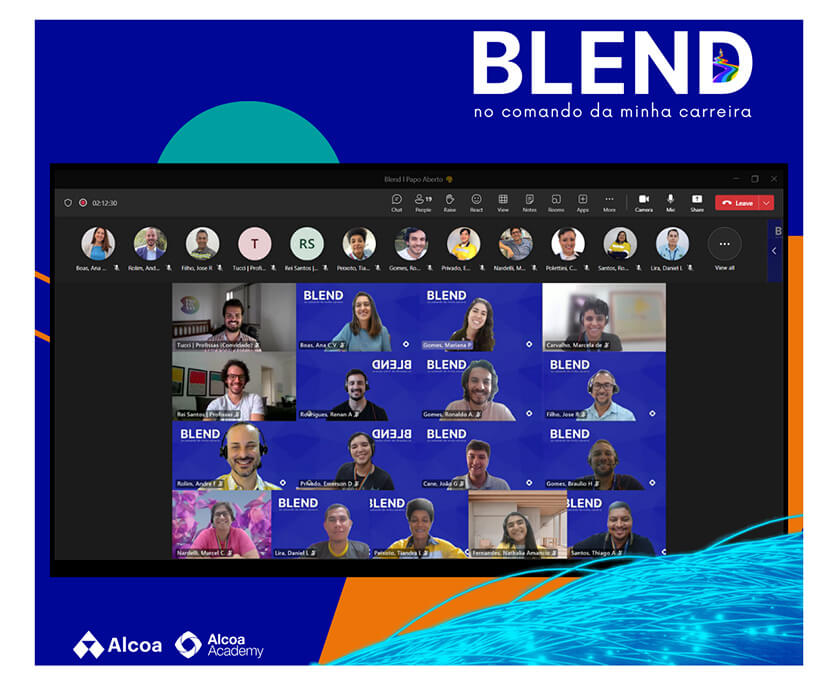Select the Gomes, Ronaldo A. video tile

point(481,386)
